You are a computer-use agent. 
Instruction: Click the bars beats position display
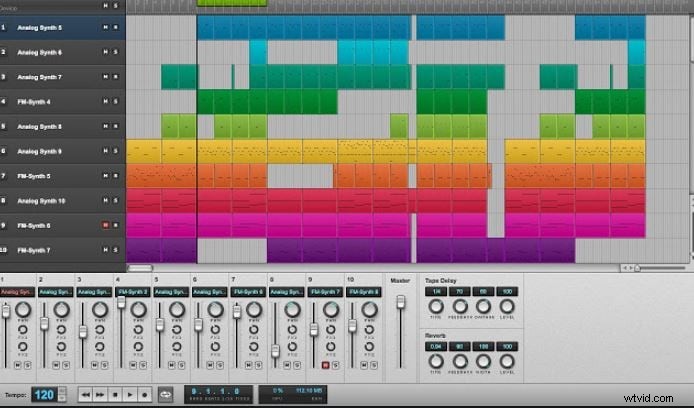coord(218,394)
